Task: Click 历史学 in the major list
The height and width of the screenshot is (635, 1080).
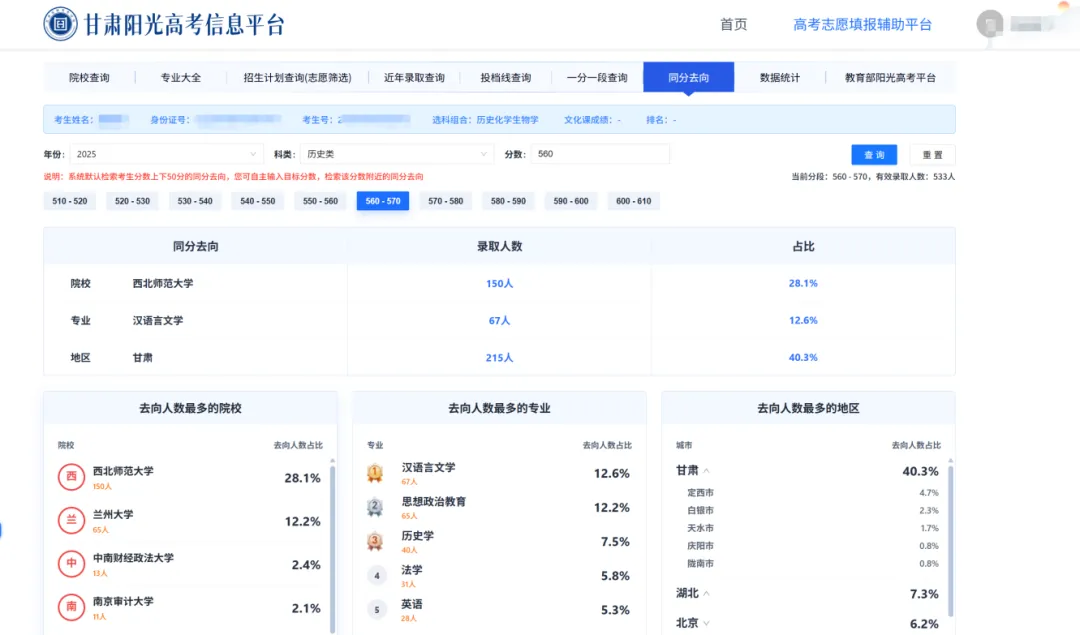Action: (417, 536)
